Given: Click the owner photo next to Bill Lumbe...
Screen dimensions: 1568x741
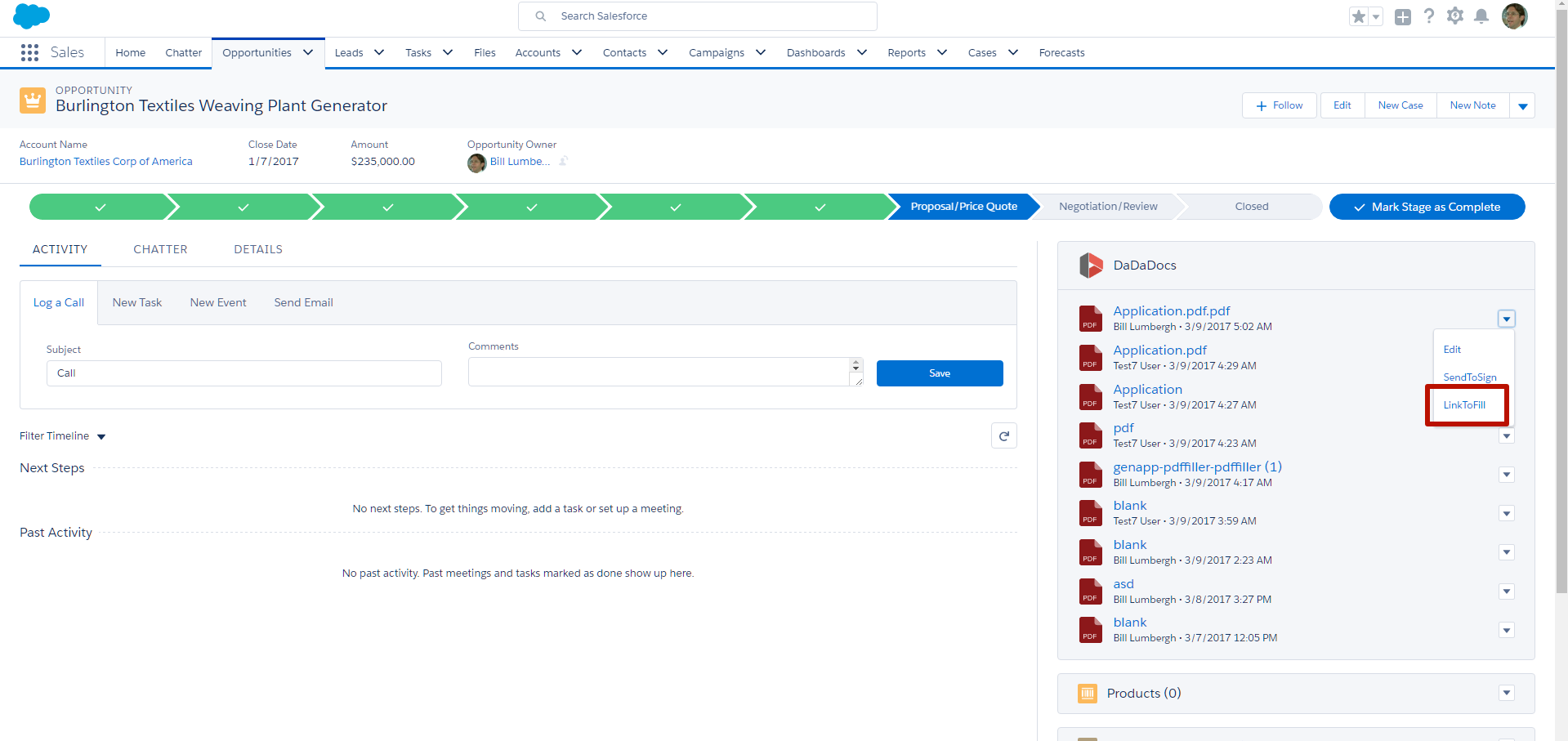Looking at the screenshot, I should (476, 163).
